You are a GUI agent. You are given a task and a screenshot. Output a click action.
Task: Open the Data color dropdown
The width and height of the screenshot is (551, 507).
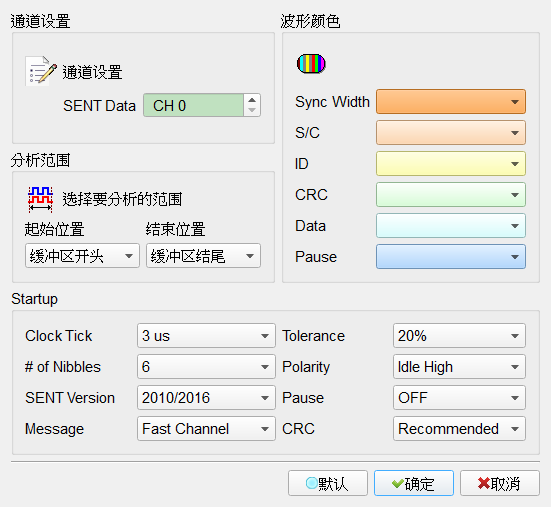pyautogui.click(x=451, y=226)
